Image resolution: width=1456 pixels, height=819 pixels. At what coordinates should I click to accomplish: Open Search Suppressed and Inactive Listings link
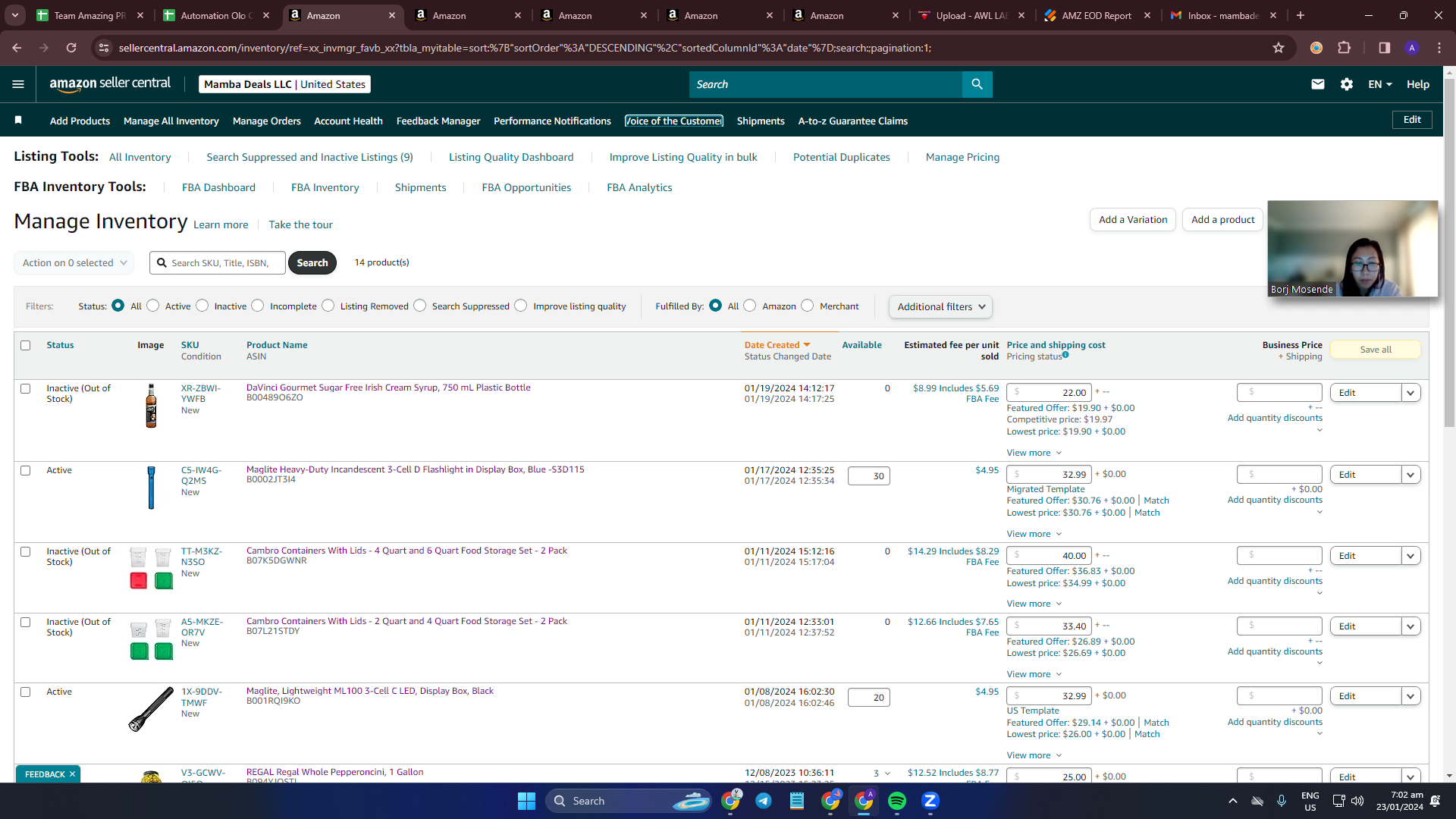pos(309,157)
